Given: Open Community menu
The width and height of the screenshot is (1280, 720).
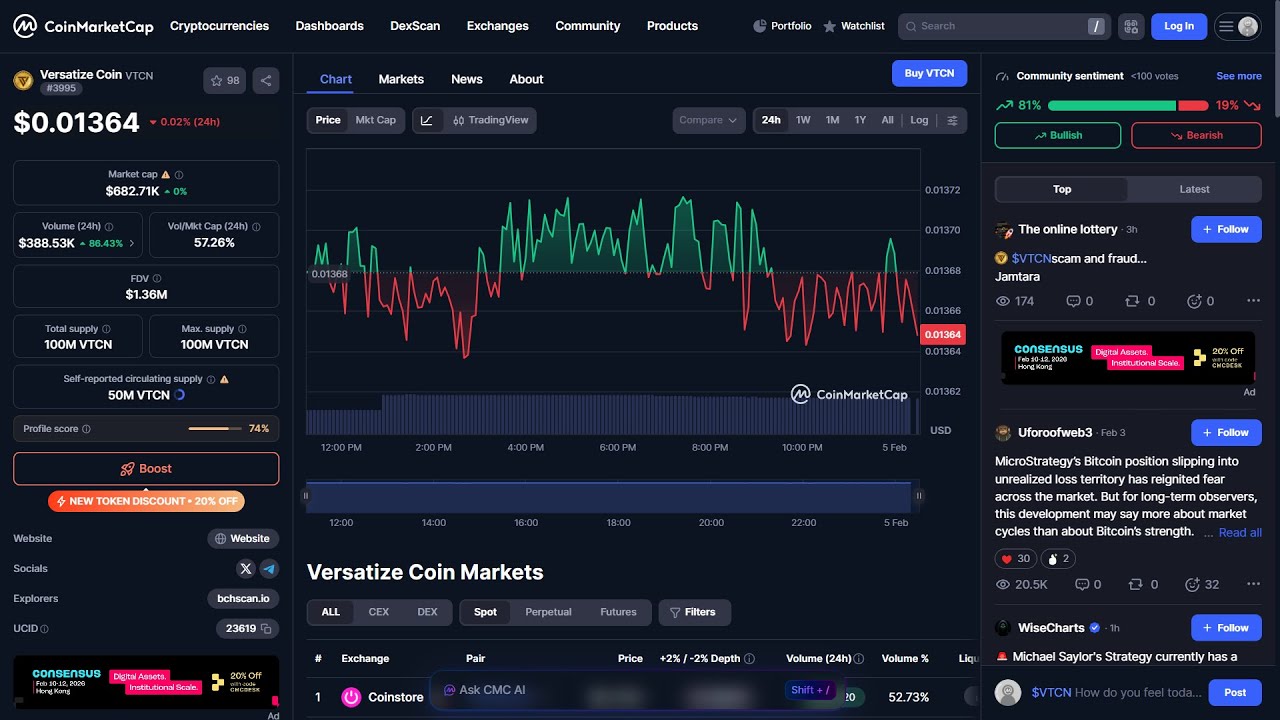Looking at the screenshot, I should [588, 26].
